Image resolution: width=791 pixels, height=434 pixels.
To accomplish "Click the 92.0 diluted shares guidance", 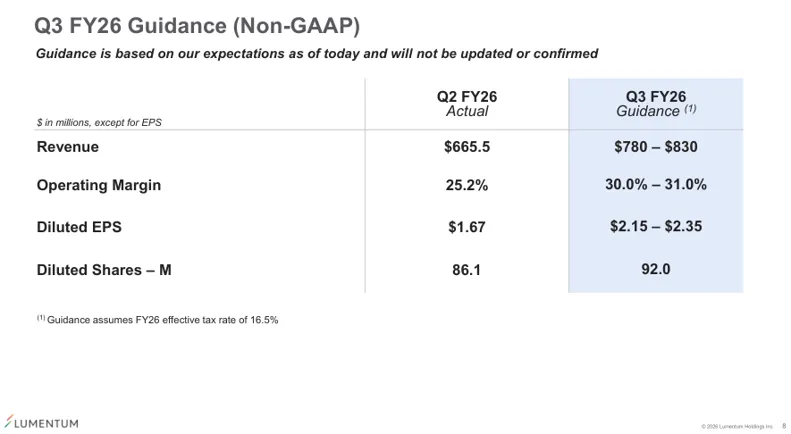I will pos(655,269).
